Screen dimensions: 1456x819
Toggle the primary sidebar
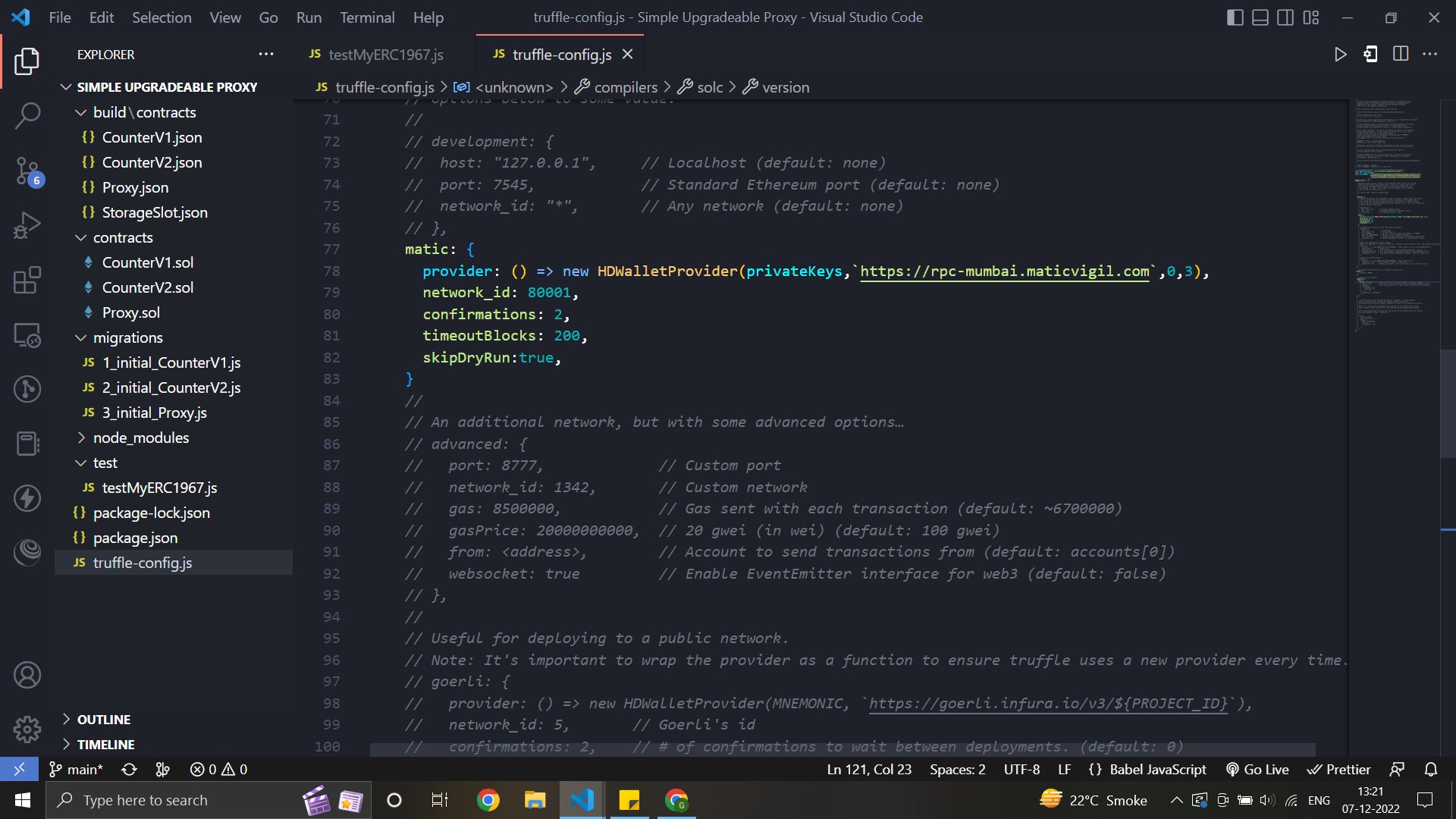point(1235,17)
